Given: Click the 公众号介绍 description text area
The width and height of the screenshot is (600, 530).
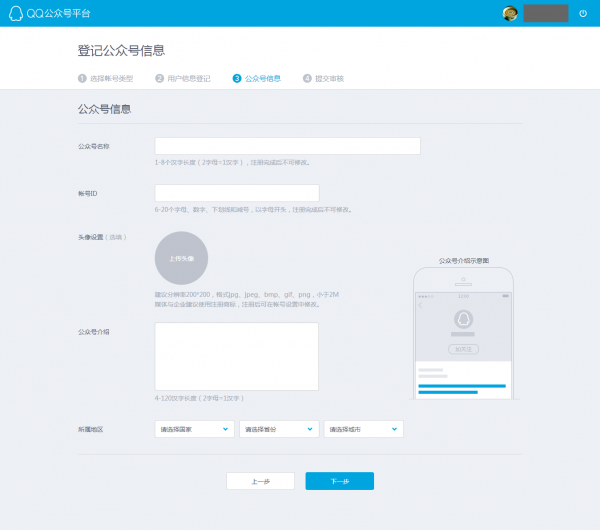Looking at the screenshot, I should coord(236,356).
